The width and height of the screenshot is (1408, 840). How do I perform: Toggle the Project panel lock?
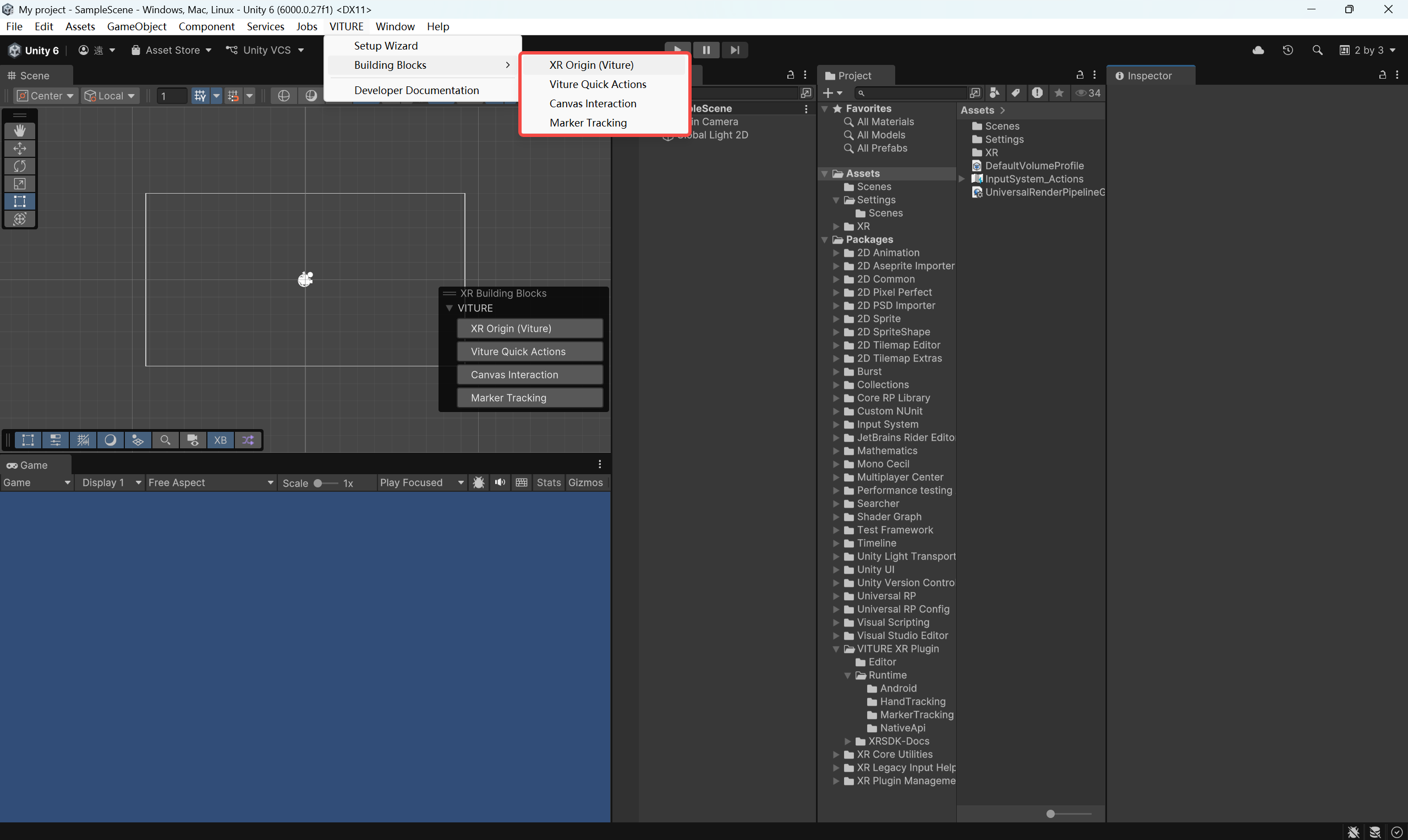(x=1080, y=75)
